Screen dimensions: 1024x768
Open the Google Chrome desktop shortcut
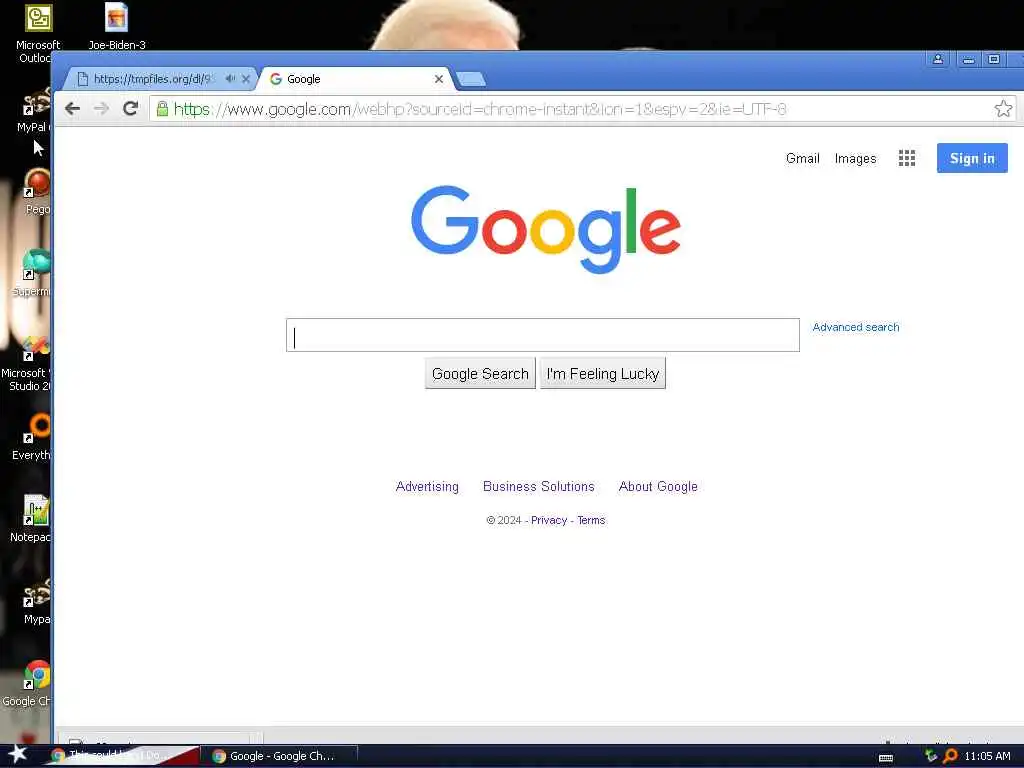coord(27,684)
